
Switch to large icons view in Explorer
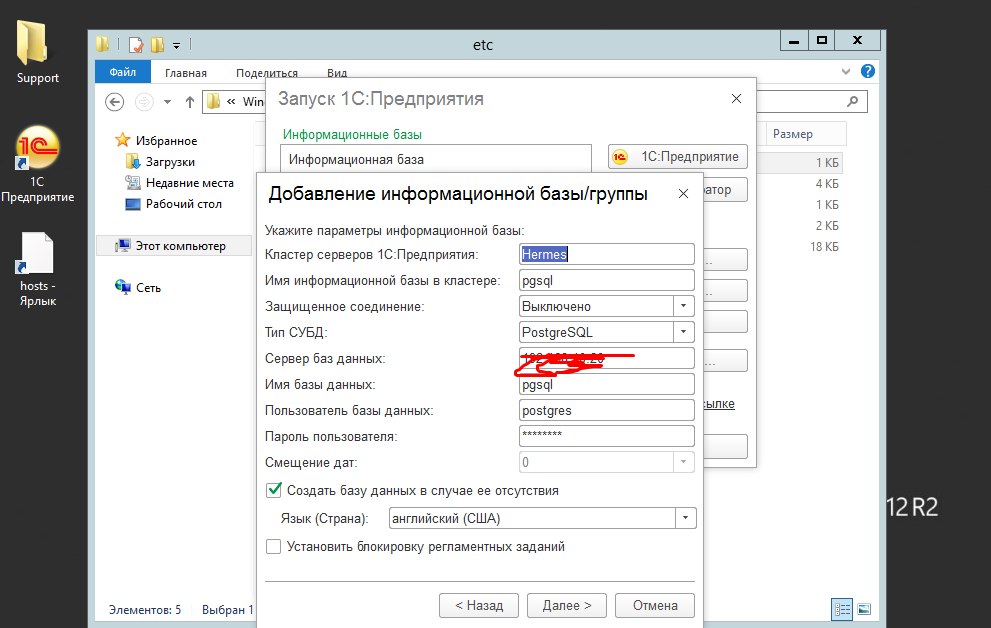[x=864, y=609]
